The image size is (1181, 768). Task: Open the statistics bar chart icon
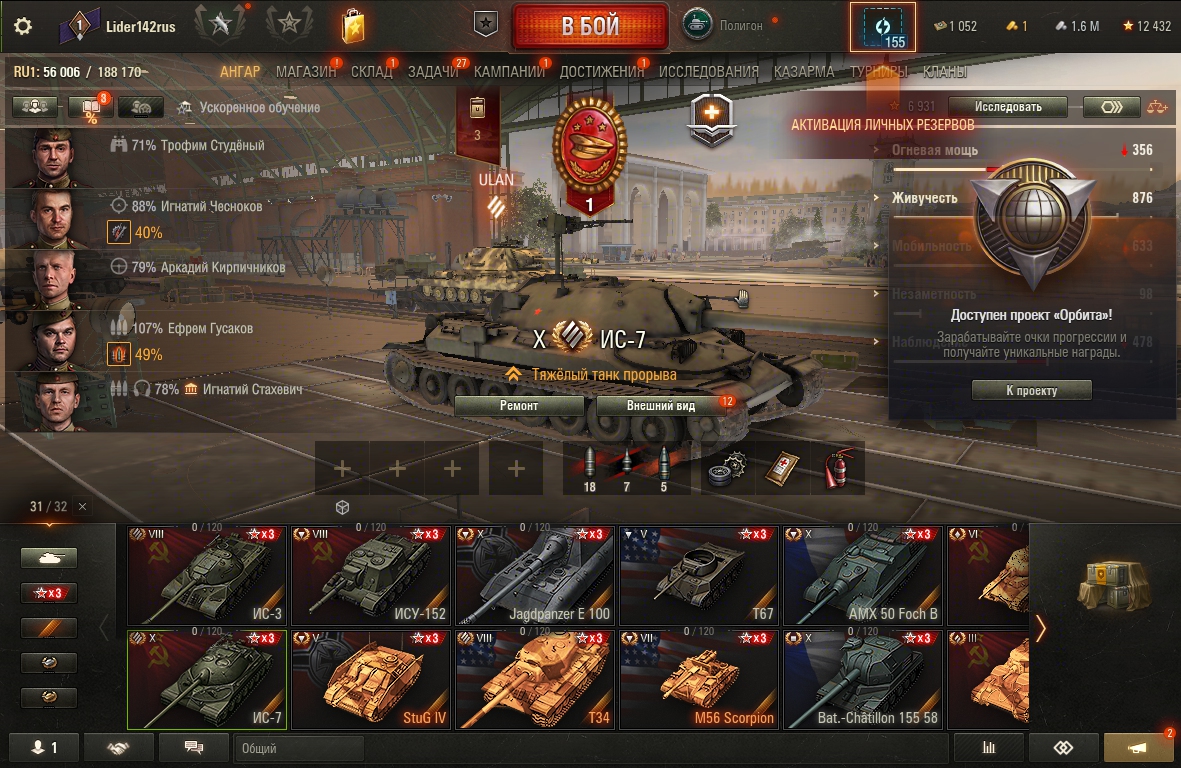pos(989,748)
